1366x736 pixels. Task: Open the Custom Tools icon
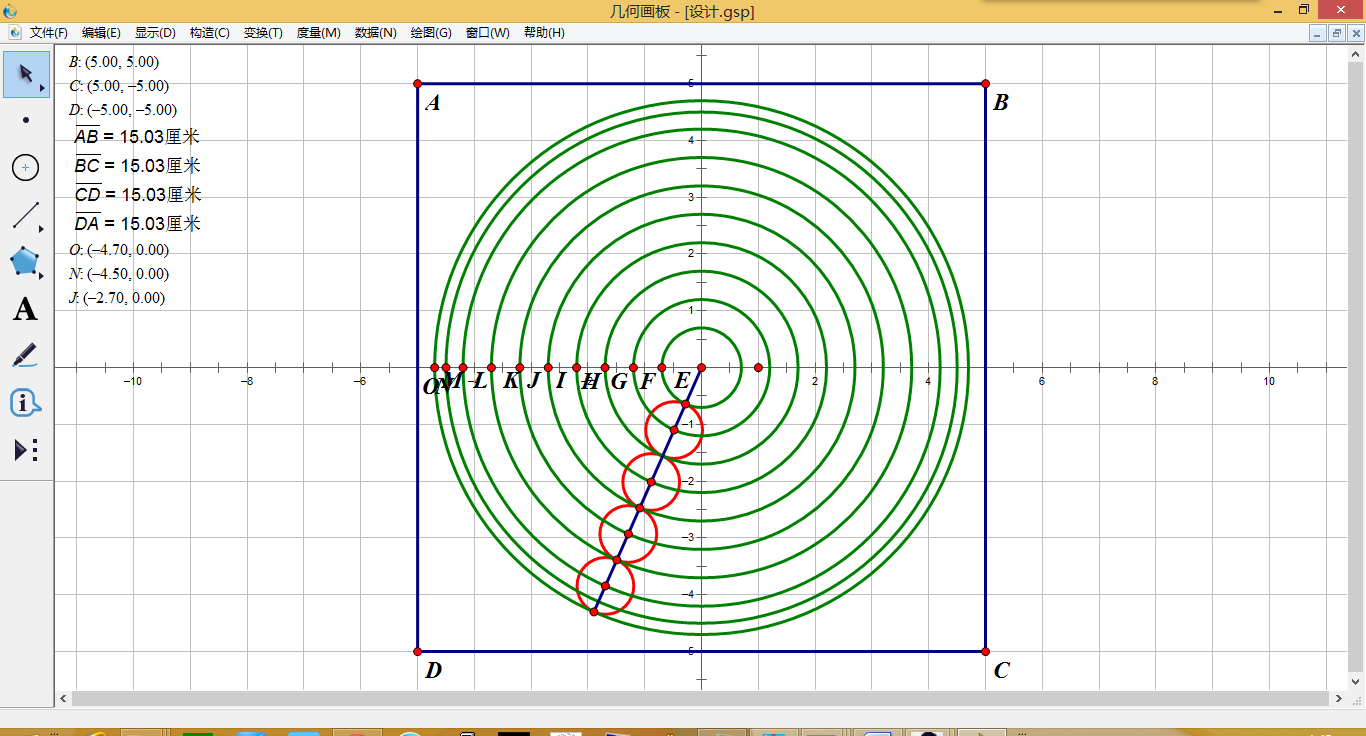[26, 450]
